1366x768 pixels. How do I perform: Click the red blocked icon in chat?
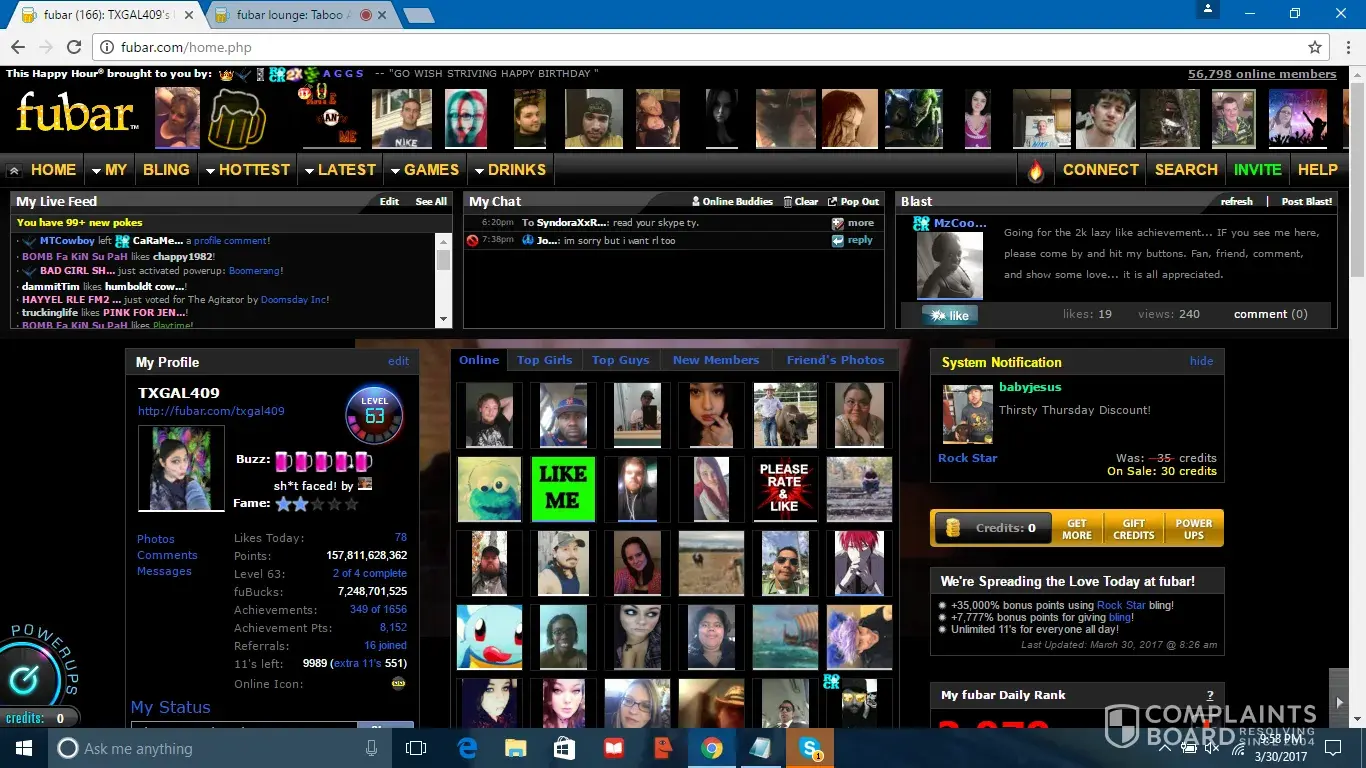pos(473,240)
